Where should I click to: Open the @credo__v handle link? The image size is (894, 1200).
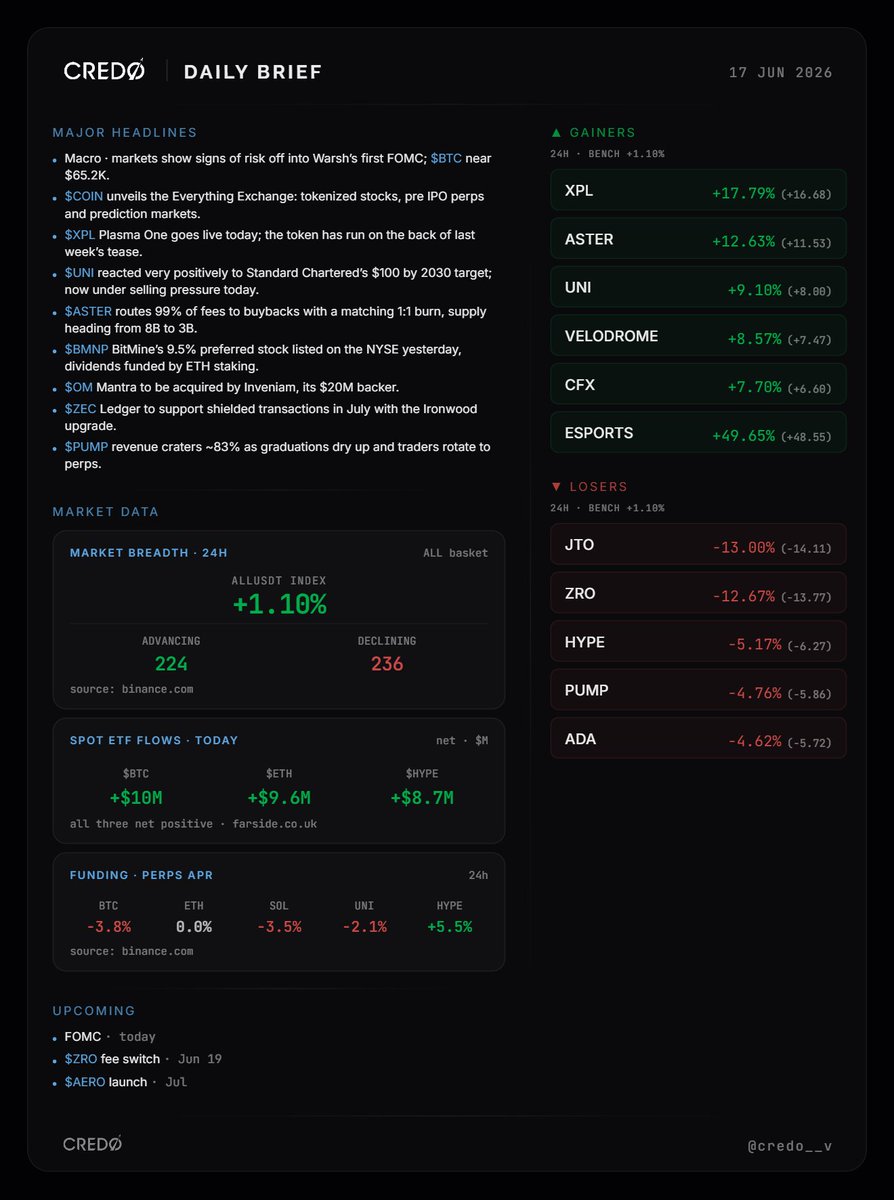[790, 1145]
